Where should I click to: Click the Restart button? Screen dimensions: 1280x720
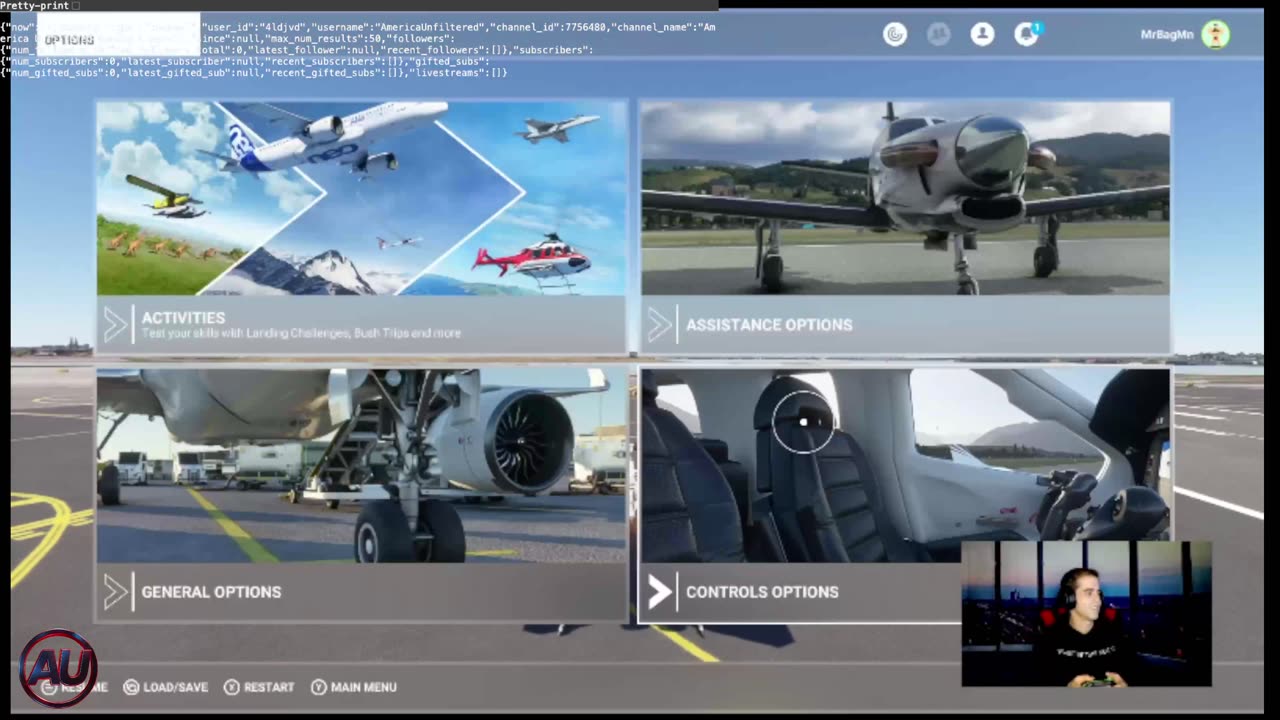[x=259, y=687]
